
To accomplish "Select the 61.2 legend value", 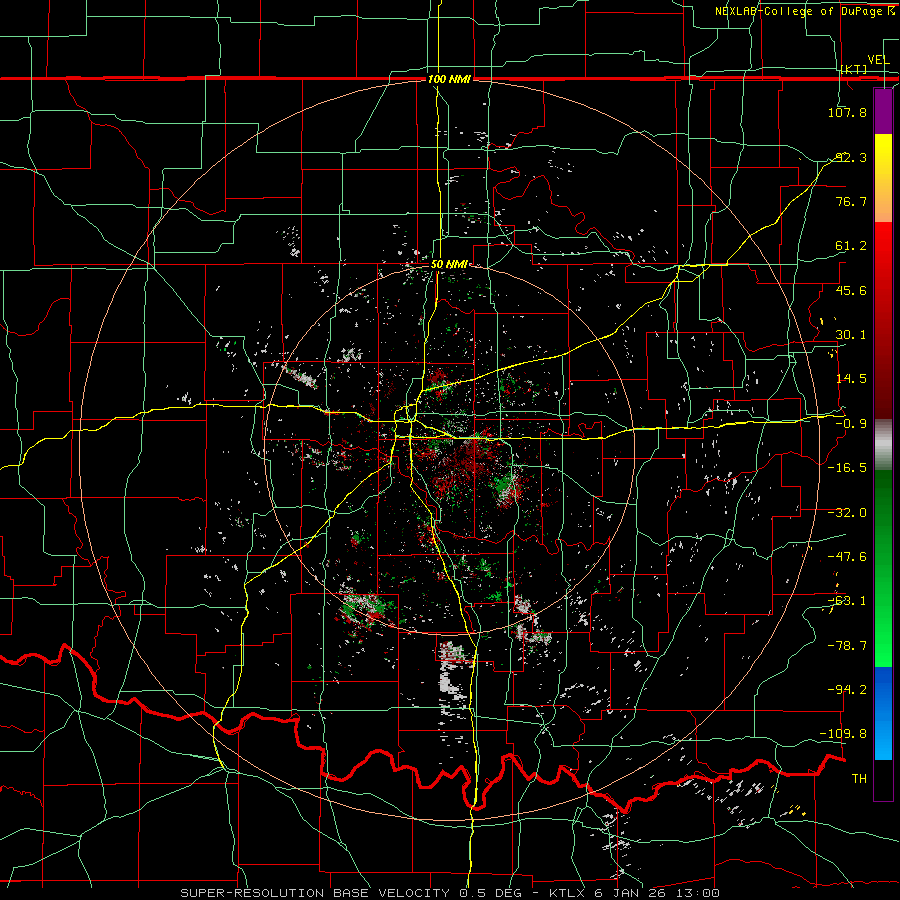I will click(x=851, y=246).
